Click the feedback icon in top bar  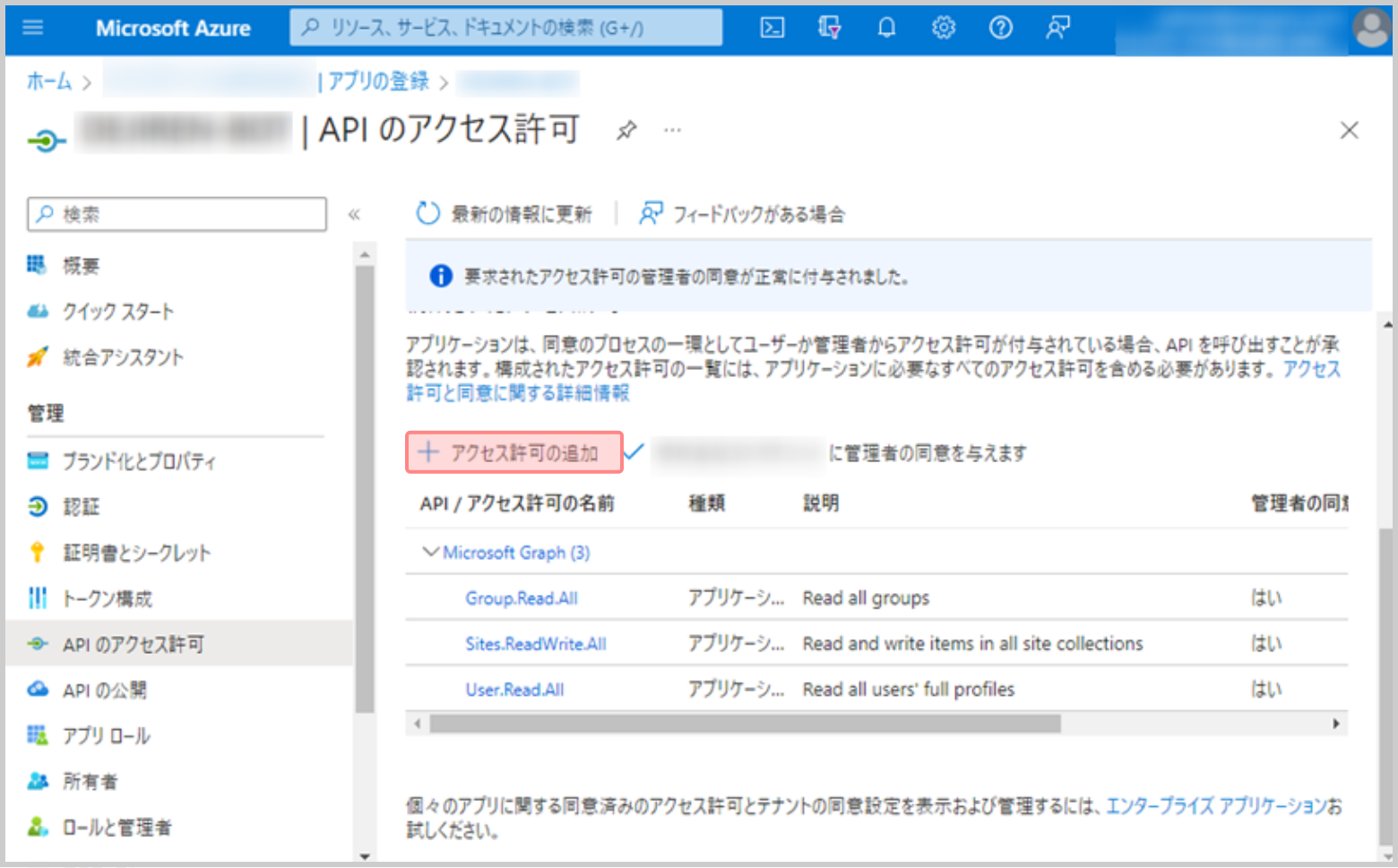click(x=1057, y=28)
